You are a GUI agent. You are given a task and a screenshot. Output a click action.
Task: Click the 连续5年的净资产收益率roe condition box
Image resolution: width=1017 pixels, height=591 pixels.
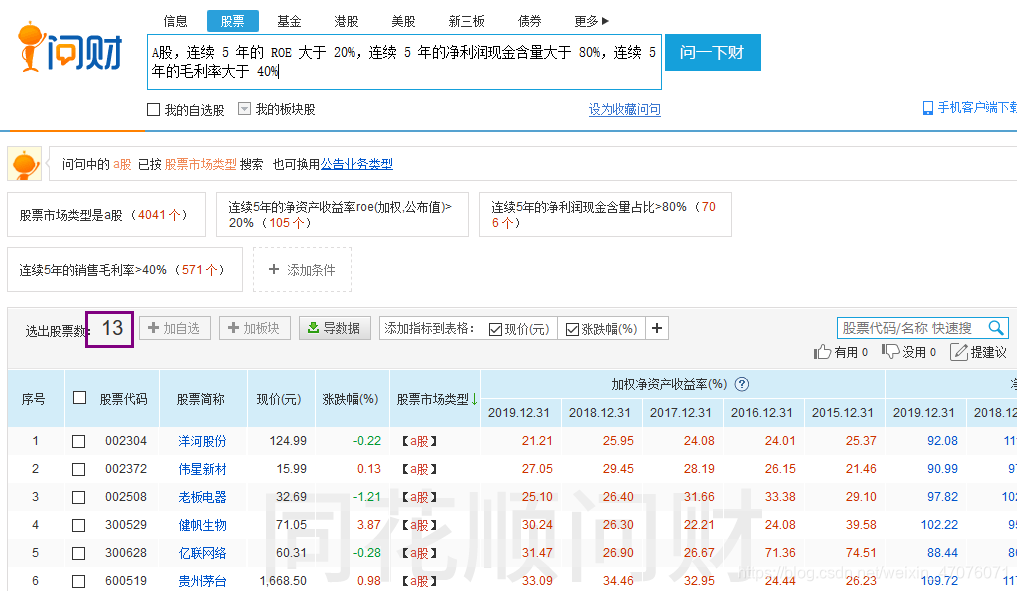342,215
